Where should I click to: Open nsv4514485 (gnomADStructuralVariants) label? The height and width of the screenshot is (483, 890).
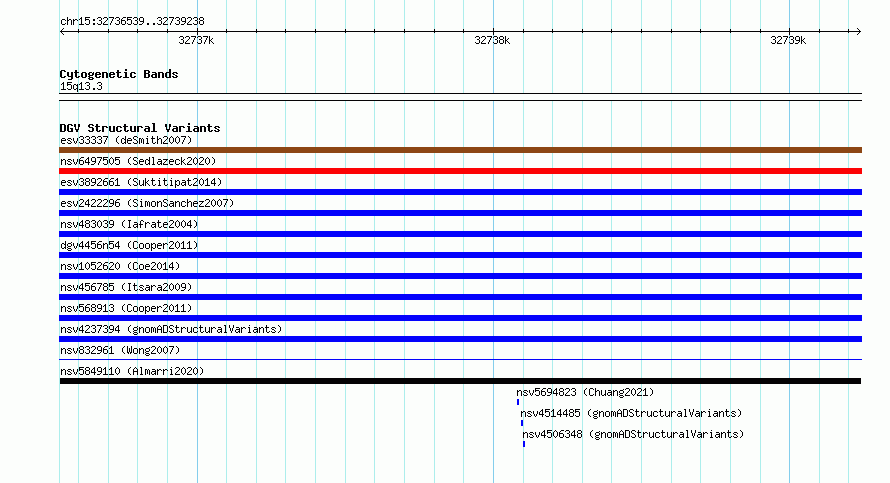pyautogui.click(x=631, y=413)
